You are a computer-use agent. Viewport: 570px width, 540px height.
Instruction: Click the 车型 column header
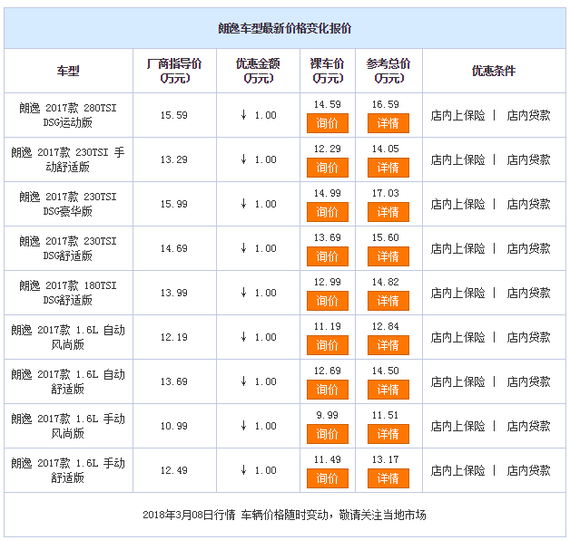[68, 71]
